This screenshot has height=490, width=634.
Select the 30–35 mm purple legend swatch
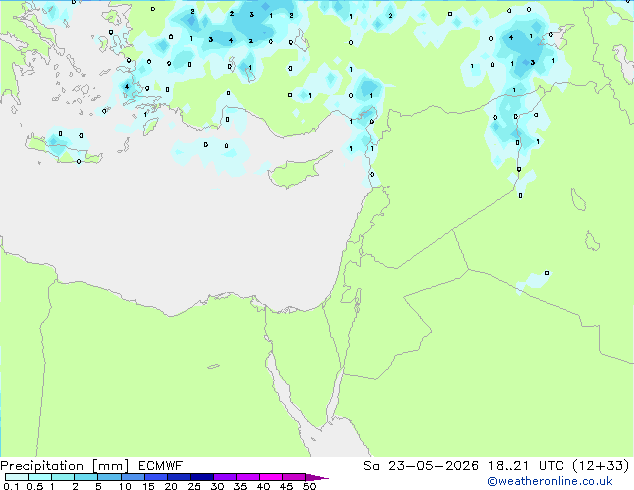coord(224,477)
